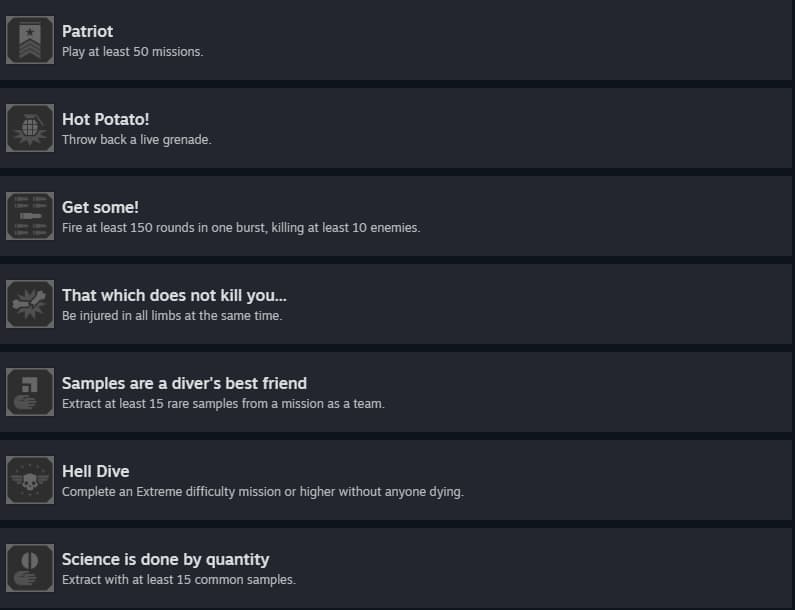Open That which does not kill you... title
795x610 pixels.
175,295
